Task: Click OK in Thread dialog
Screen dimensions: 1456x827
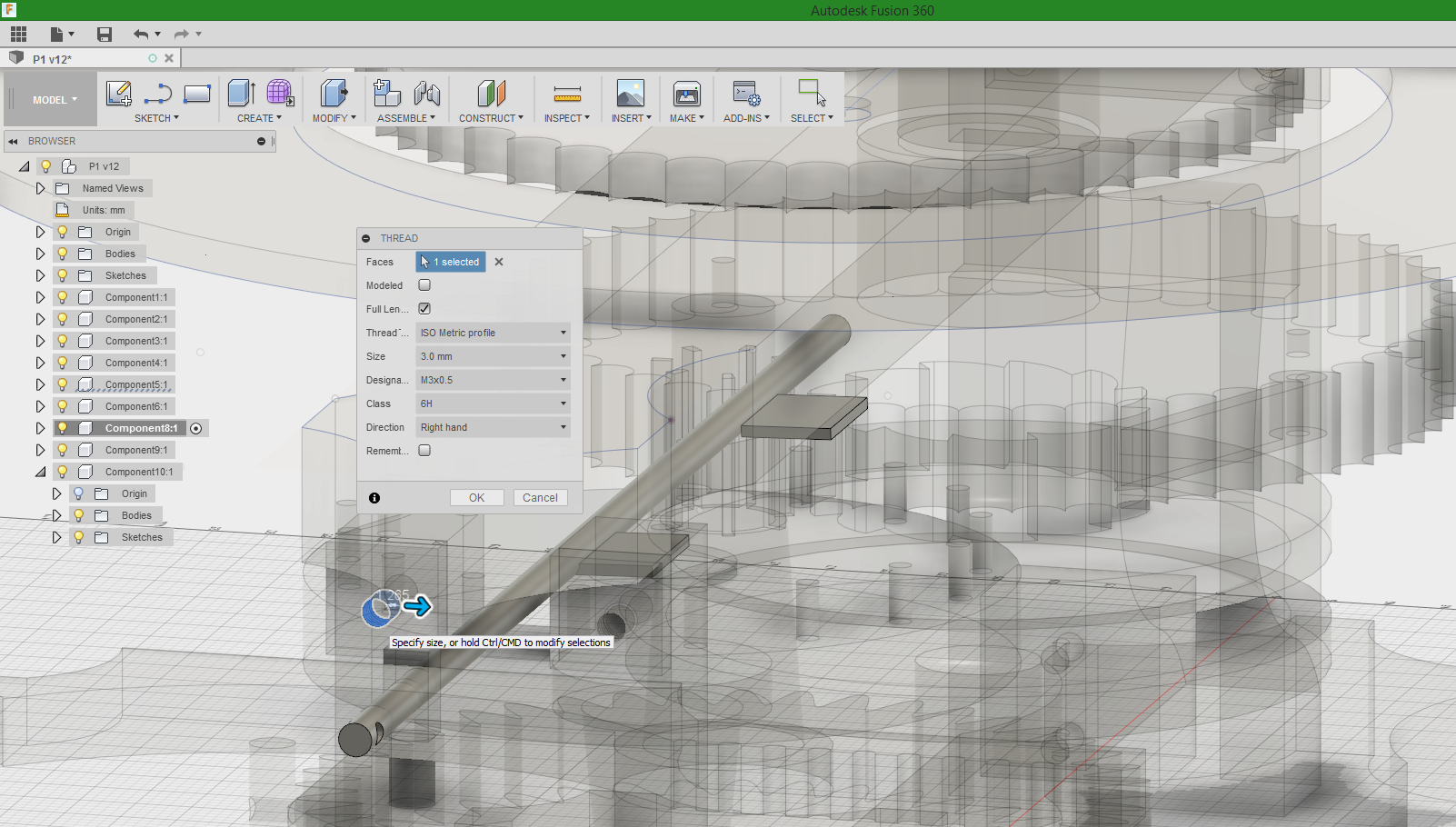Action: [476, 498]
